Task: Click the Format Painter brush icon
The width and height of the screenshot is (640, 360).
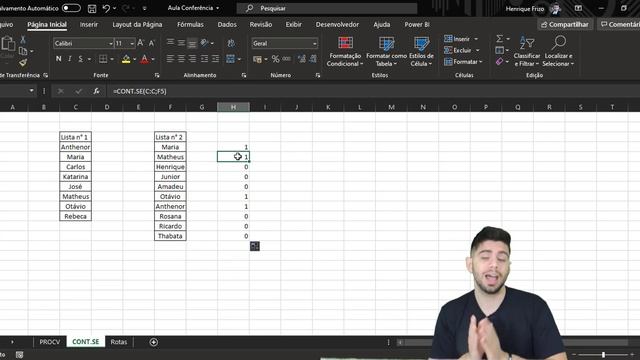Action: (23, 62)
